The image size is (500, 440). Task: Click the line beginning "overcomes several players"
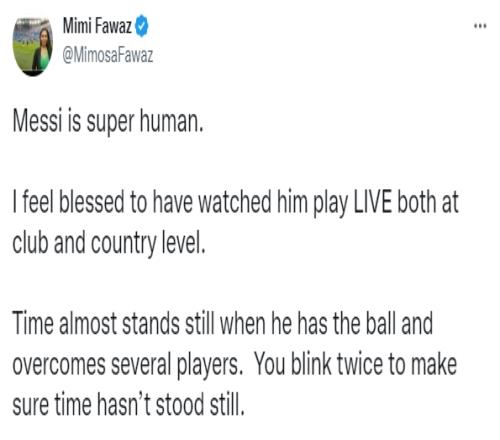pos(234,366)
